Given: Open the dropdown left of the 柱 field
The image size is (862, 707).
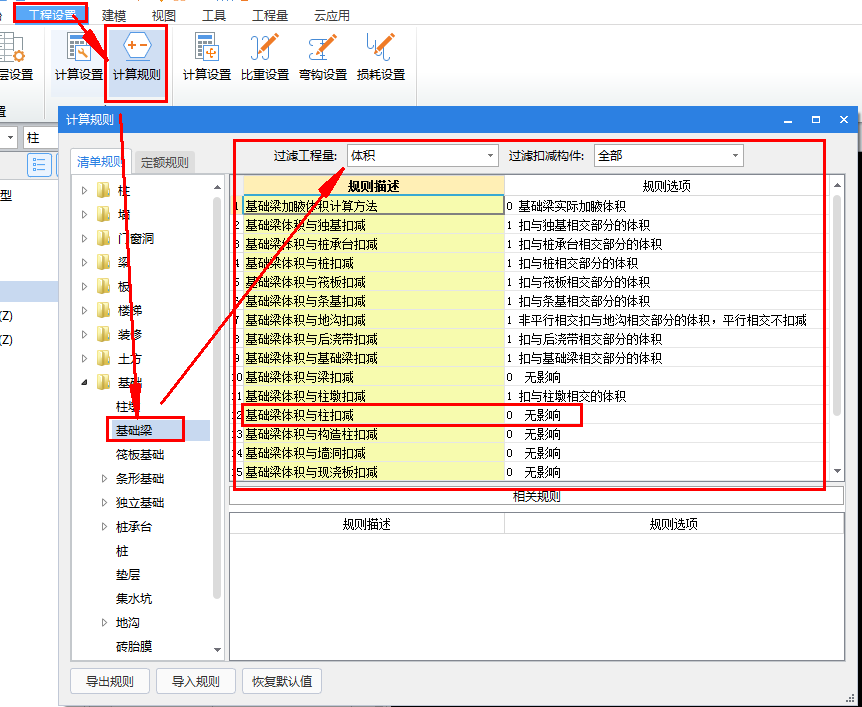Looking at the screenshot, I should click(10, 137).
